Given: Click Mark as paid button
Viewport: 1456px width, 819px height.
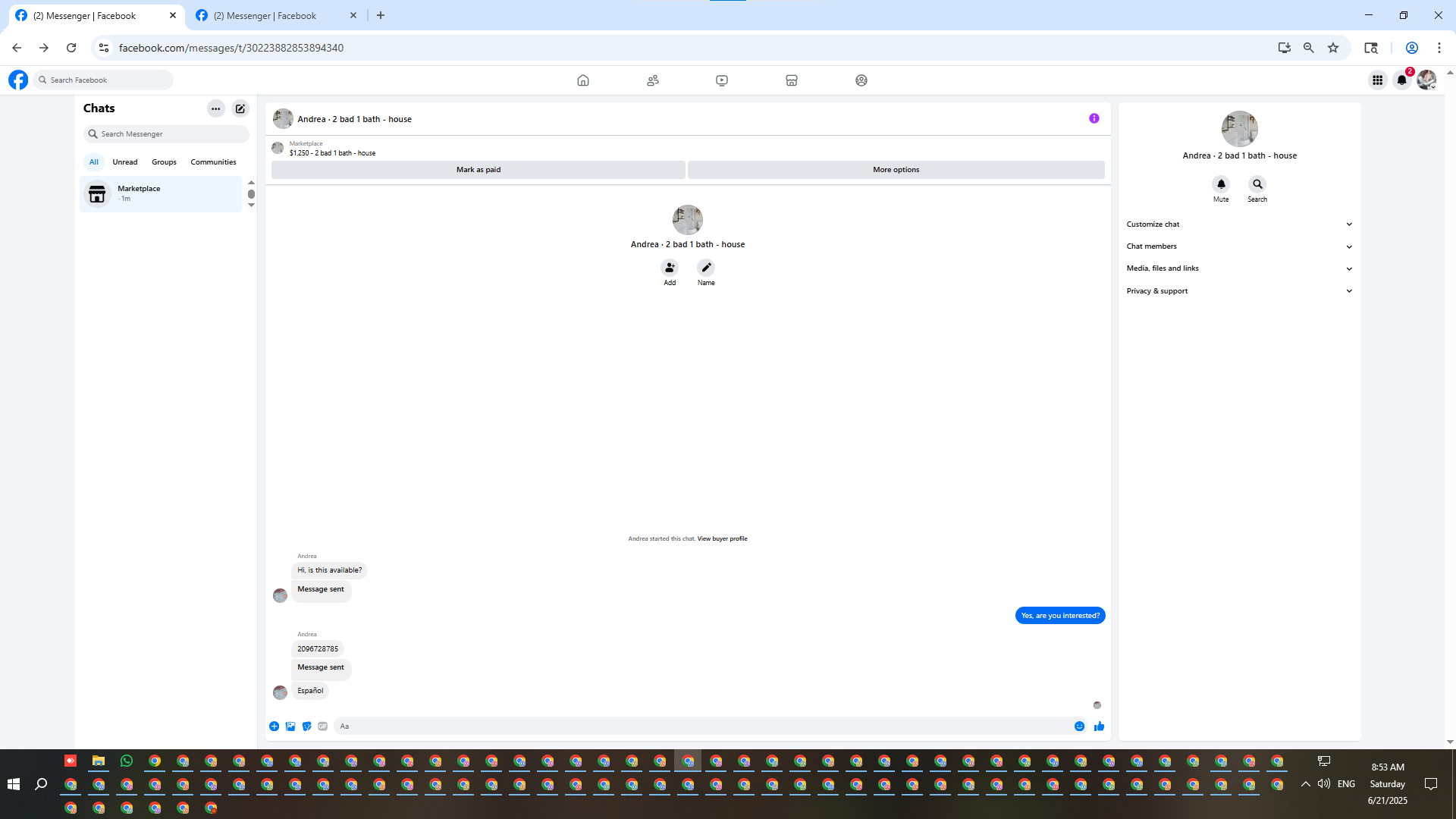Looking at the screenshot, I should point(478,170).
